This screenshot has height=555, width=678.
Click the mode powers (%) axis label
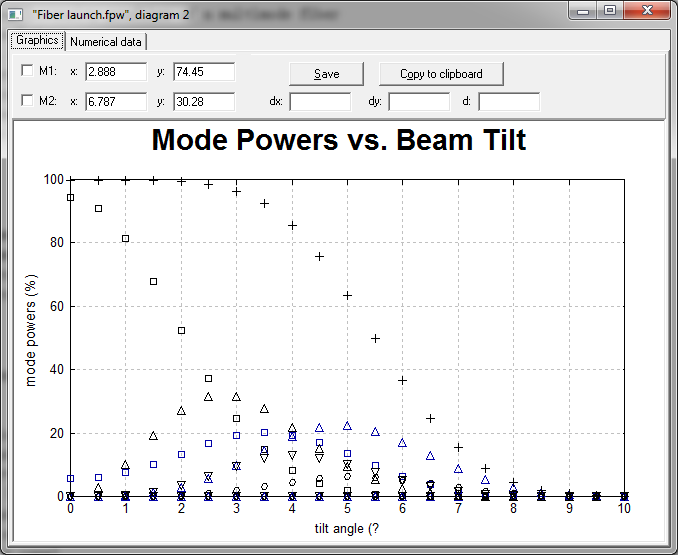tap(31, 330)
